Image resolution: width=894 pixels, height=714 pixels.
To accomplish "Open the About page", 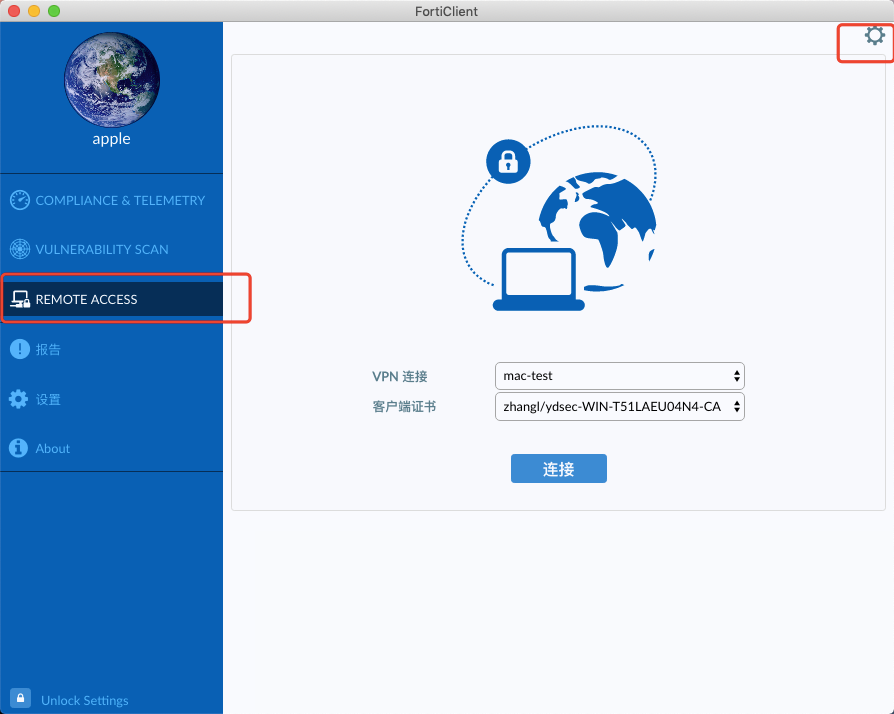I will (112, 448).
